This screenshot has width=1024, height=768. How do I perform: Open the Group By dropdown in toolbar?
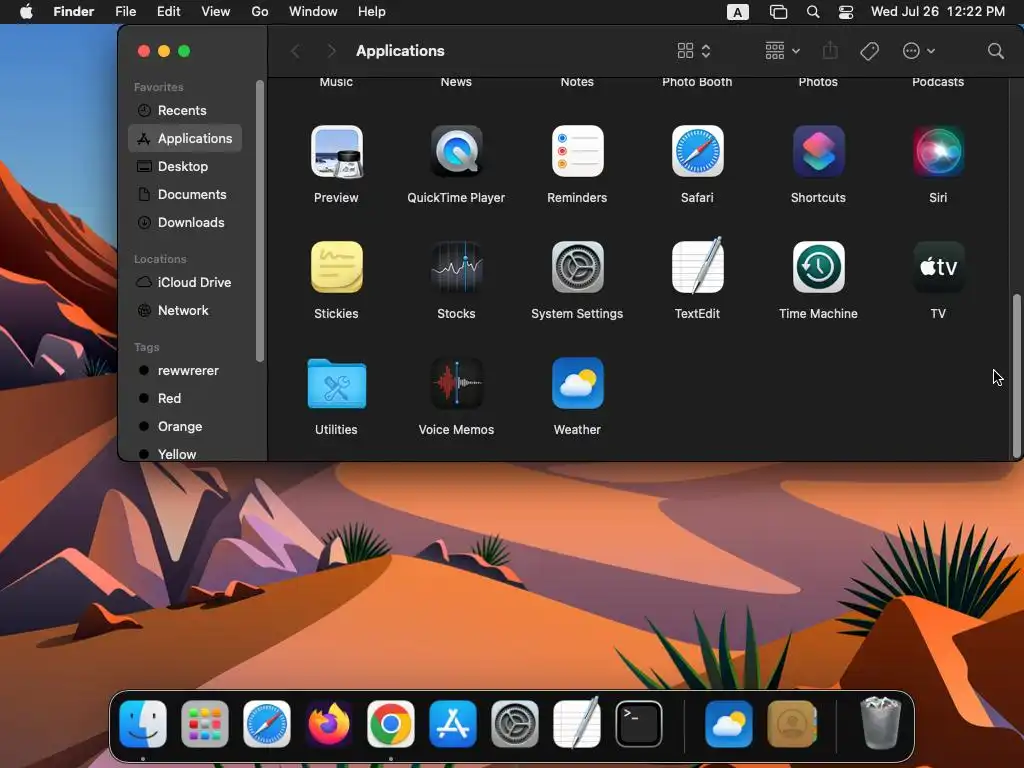pos(782,51)
